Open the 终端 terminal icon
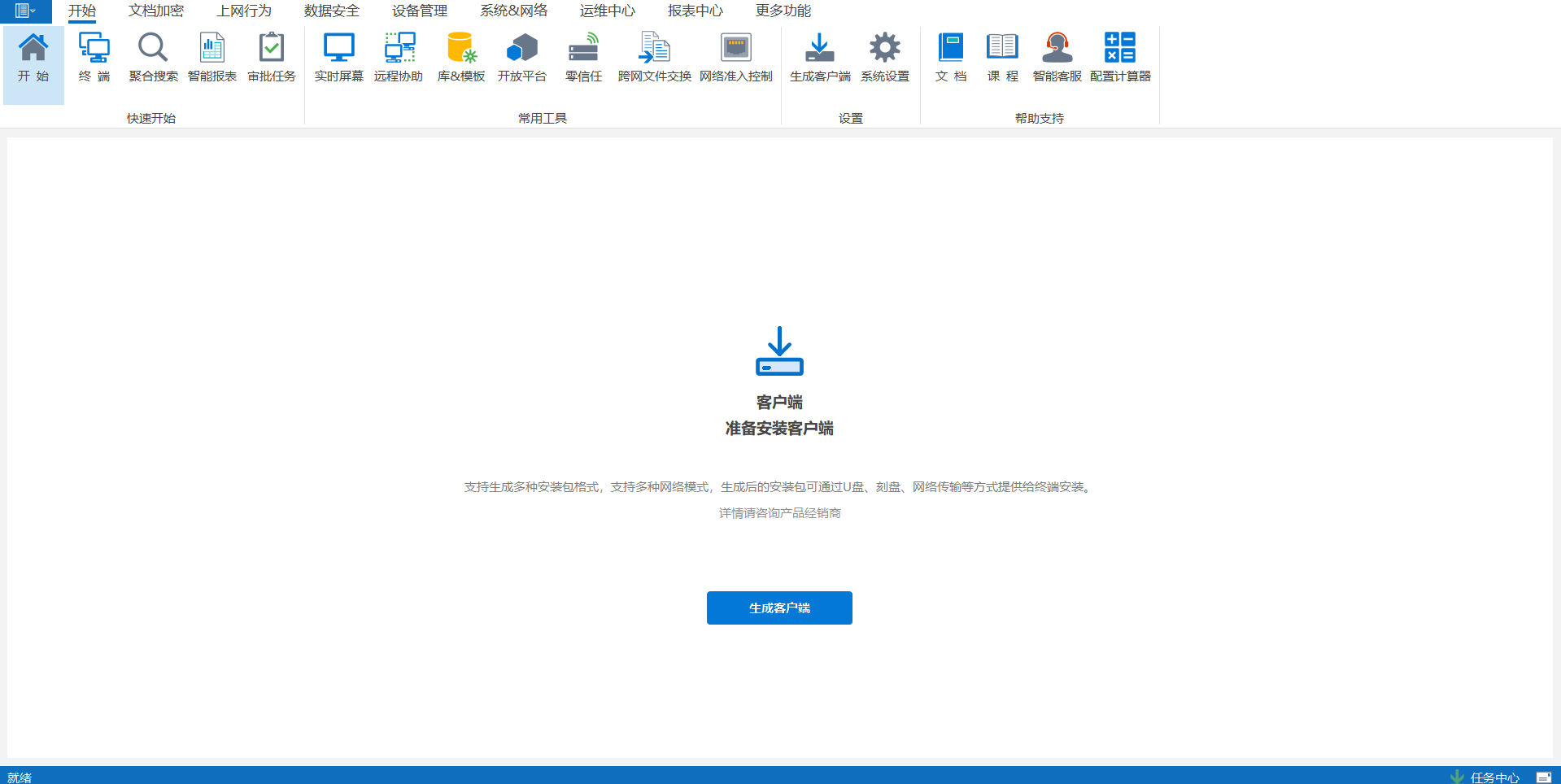The image size is (1561, 784). click(94, 57)
